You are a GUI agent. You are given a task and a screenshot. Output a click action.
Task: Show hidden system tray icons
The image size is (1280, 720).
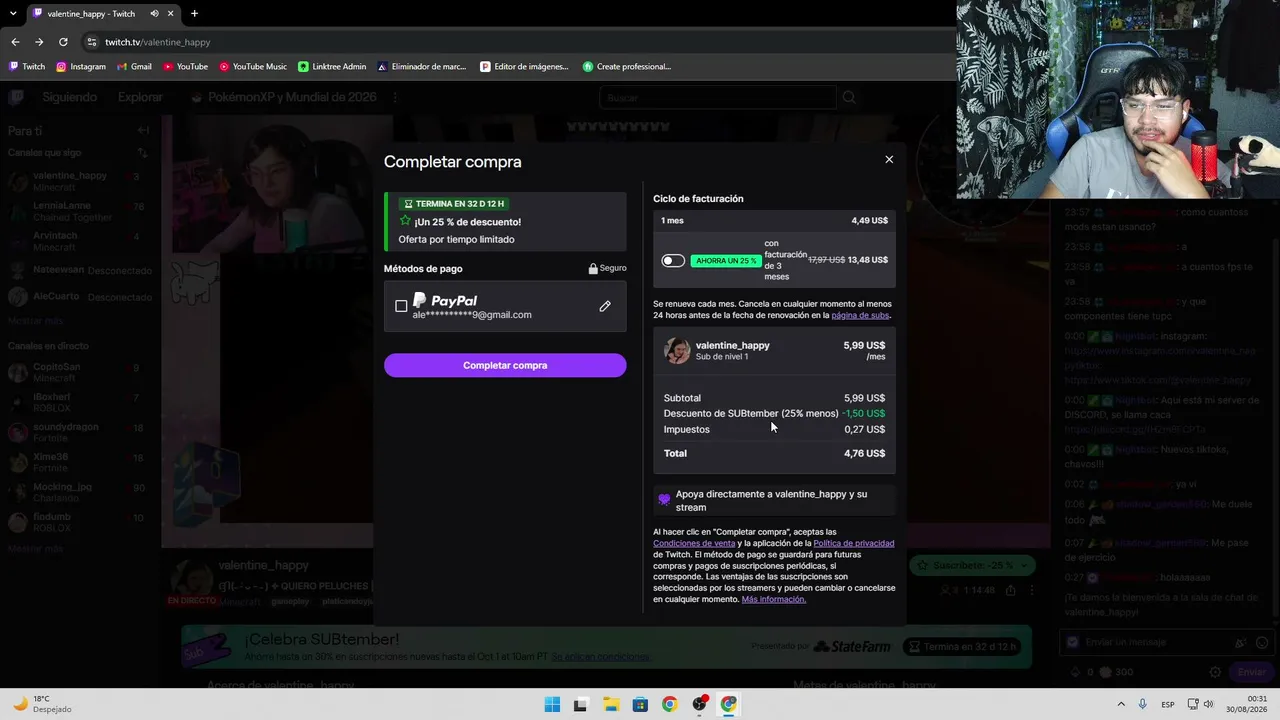pos(1121,704)
